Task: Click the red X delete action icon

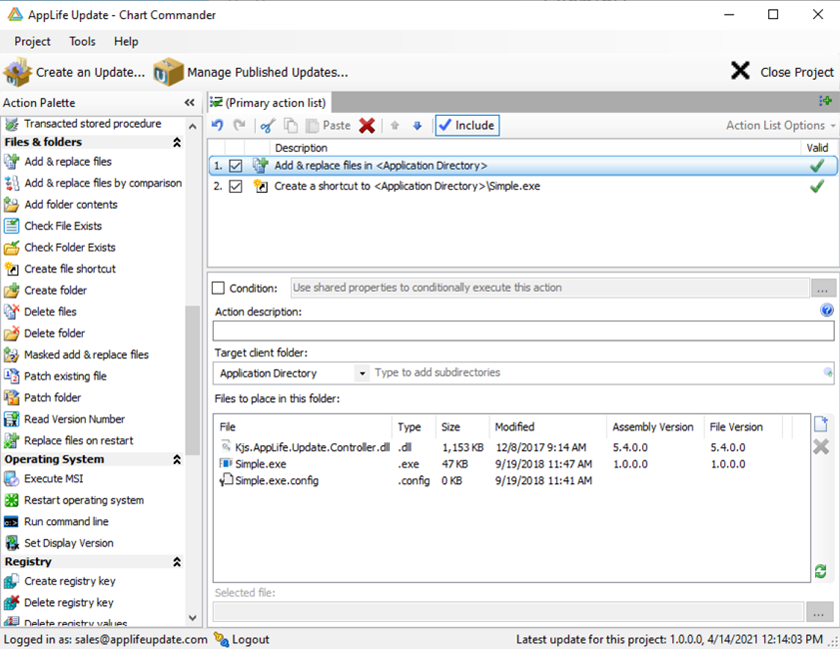Action: 367,125
